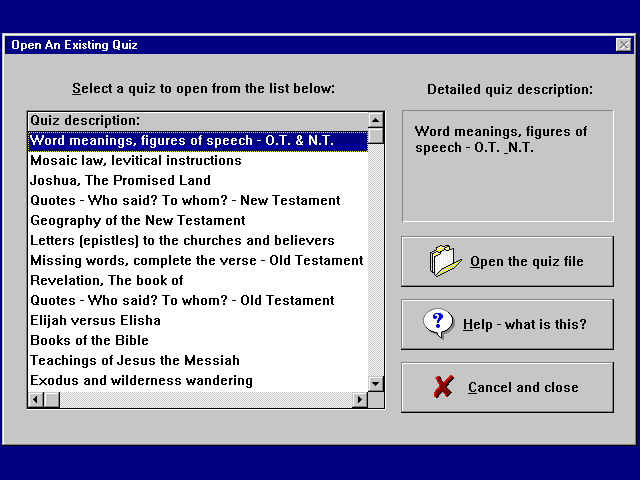640x480 pixels.
Task: Close the Open An Existing Quiz dialog
Action: click(623, 45)
